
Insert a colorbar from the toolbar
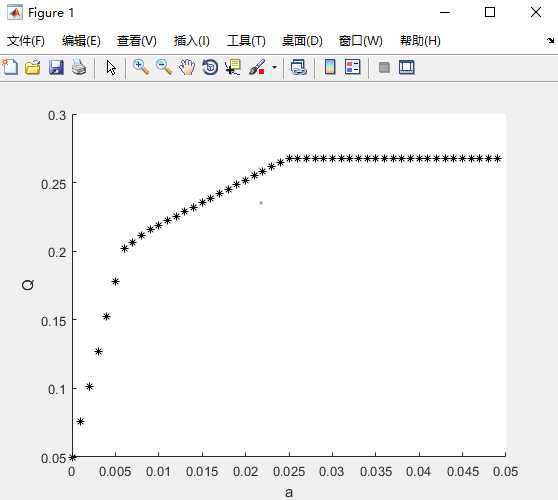330,67
